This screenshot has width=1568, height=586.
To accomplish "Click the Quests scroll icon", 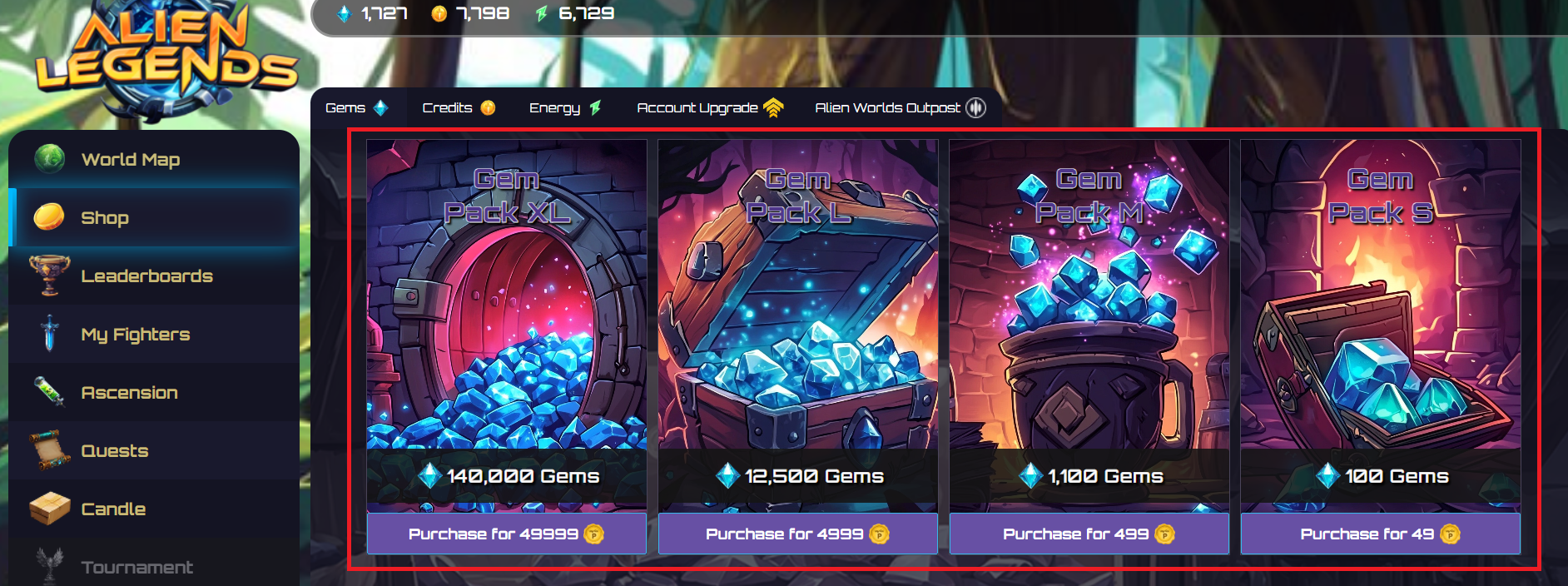I will [49, 450].
